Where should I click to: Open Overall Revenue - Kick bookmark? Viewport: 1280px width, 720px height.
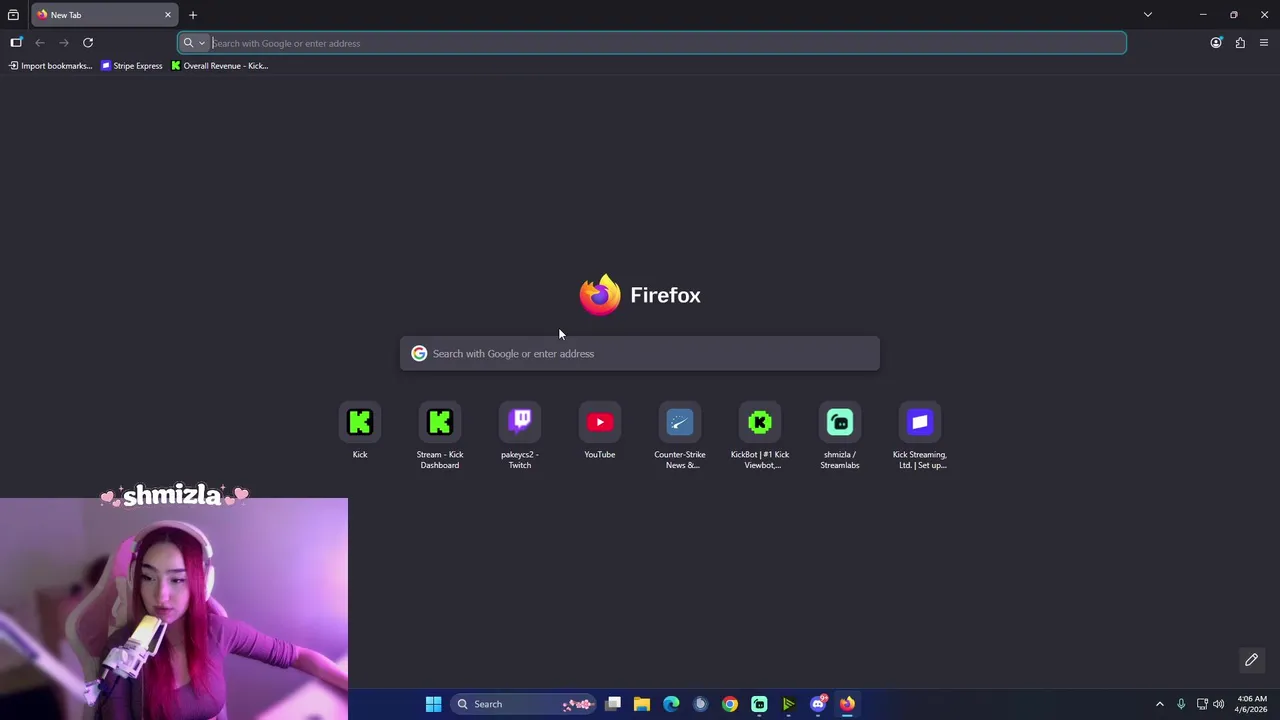pos(220,66)
